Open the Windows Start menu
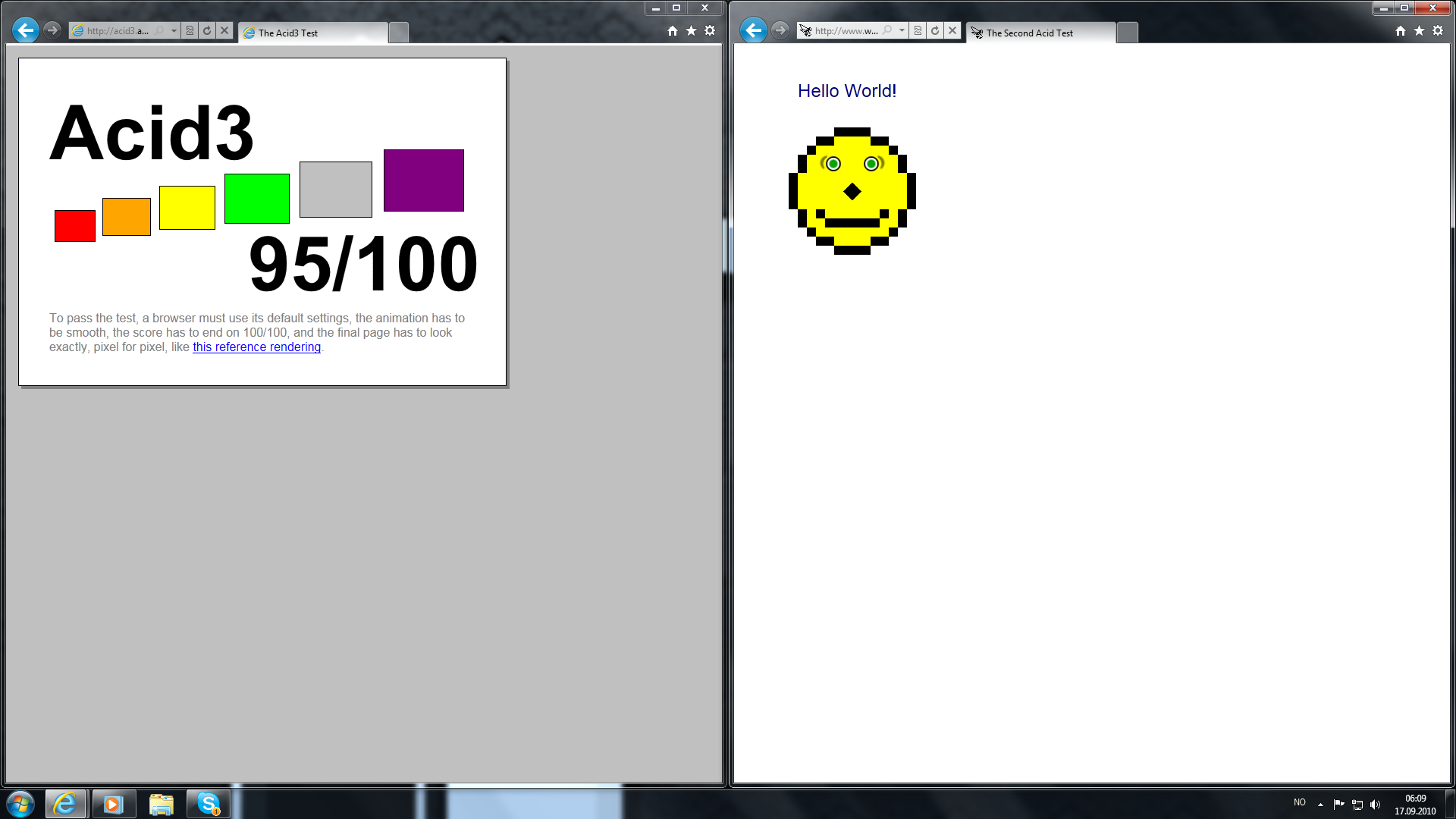Viewport: 1456px width, 819px height. (x=20, y=804)
